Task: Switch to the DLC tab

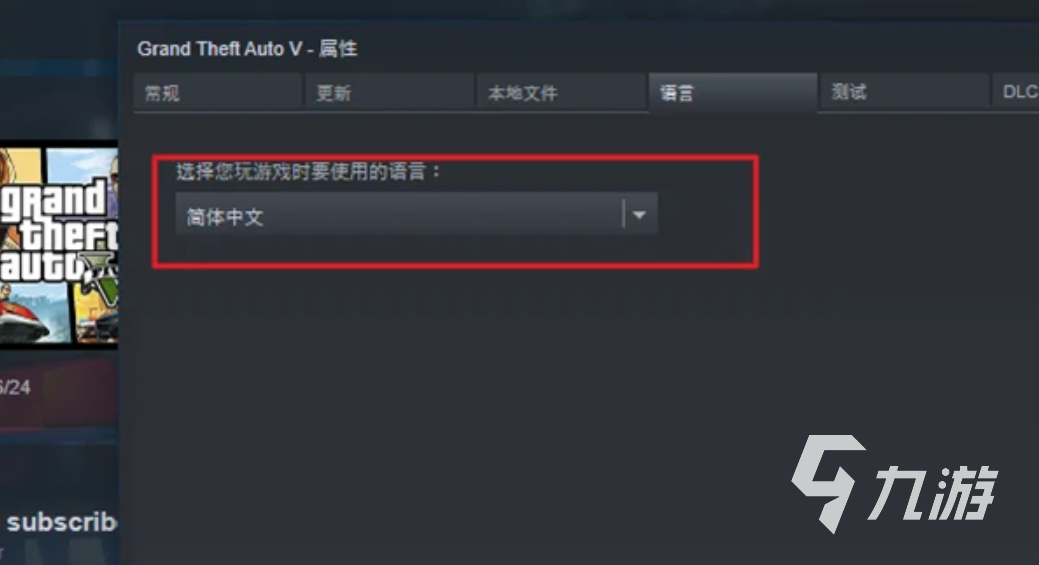Action: point(1016,93)
